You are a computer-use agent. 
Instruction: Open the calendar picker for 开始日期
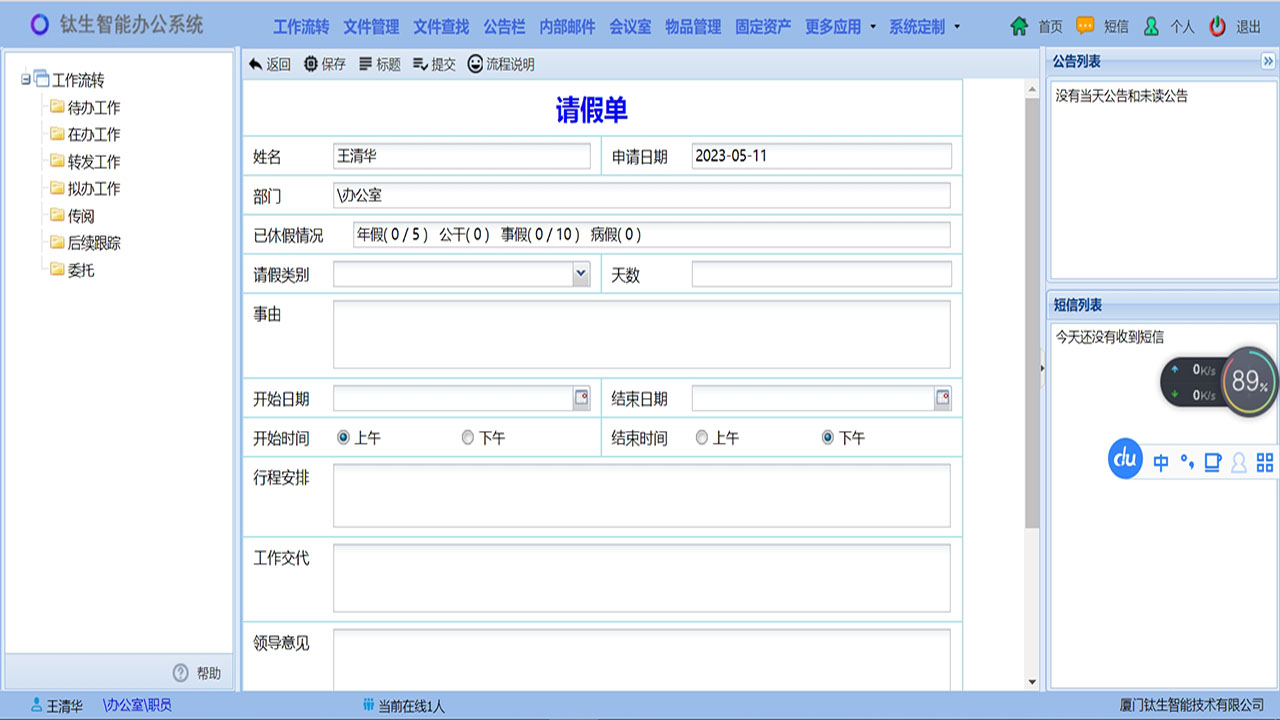pyautogui.click(x=582, y=398)
